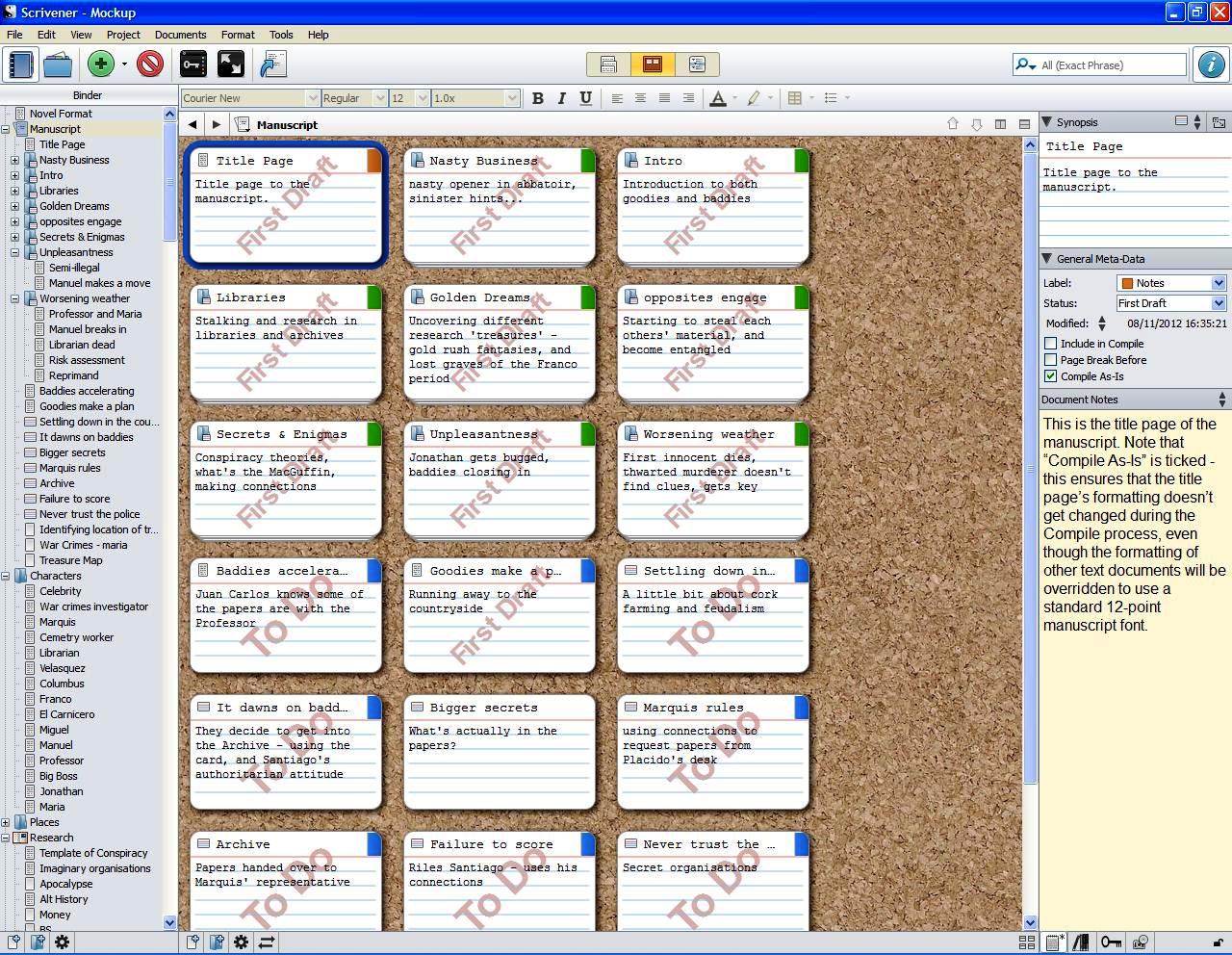Open font size dropdown showing 12
Viewport: 1232px width, 955px height.
(408, 98)
